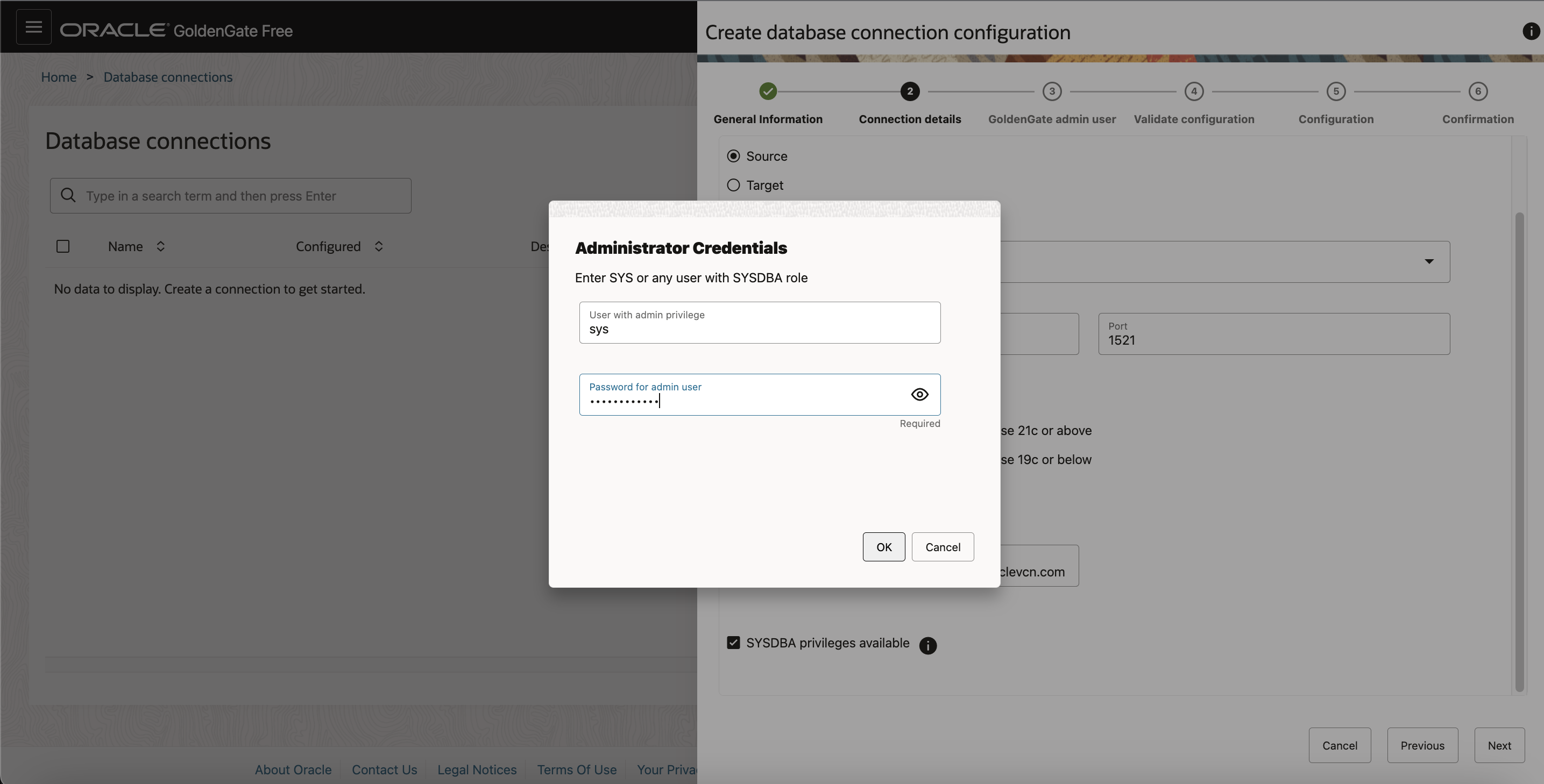The height and width of the screenshot is (784, 1544).
Task: Select the Source radio button
Action: click(x=733, y=156)
